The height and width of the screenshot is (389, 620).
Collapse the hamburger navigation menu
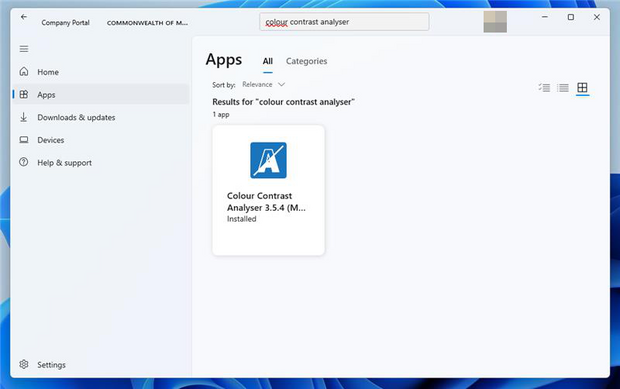(x=24, y=49)
